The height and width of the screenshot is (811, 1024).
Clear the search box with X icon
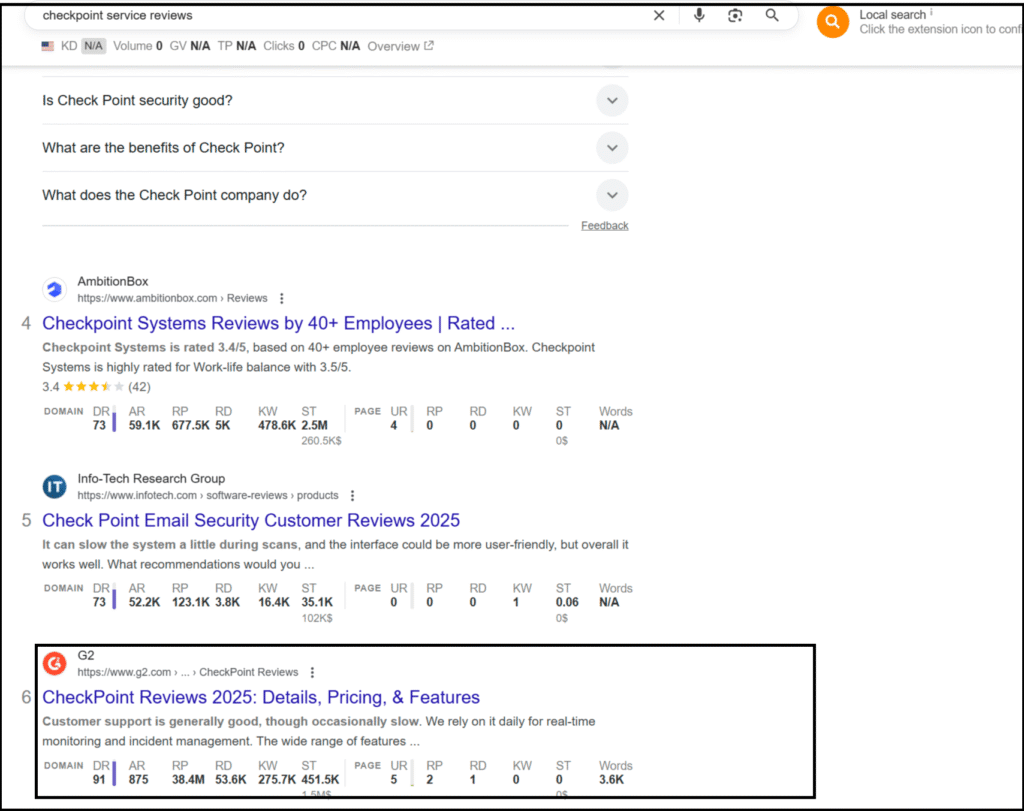coord(659,15)
